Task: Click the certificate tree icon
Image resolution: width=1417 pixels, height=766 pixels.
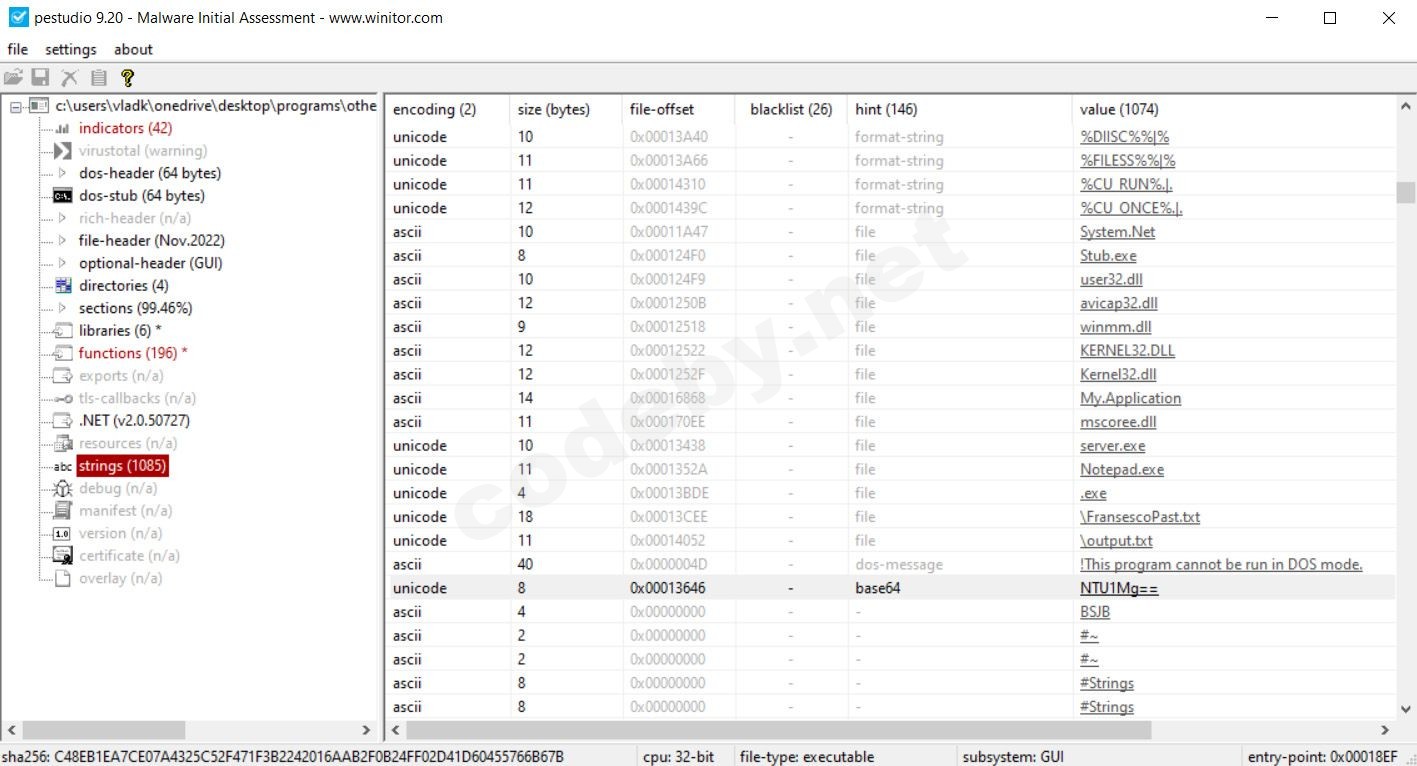Action: tap(63, 556)
